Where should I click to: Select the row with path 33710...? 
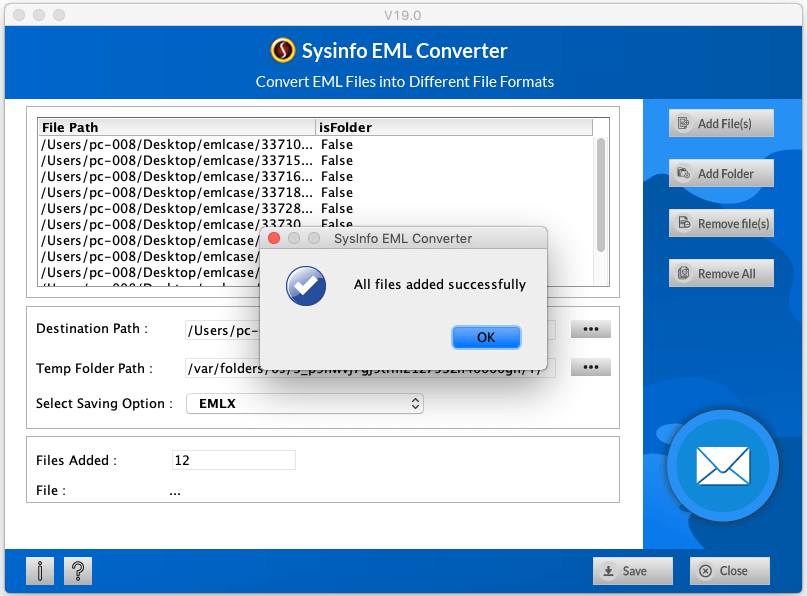(x=315, y=145)
